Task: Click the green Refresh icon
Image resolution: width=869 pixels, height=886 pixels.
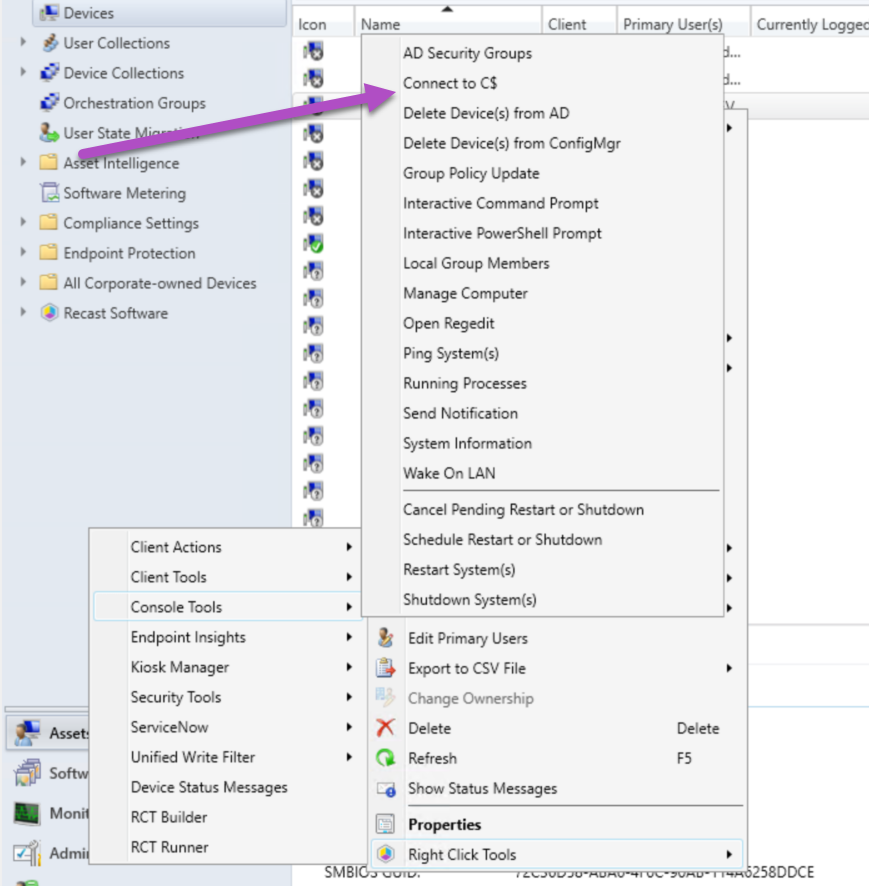Action: pyautogui.click(x=385, y=758)
